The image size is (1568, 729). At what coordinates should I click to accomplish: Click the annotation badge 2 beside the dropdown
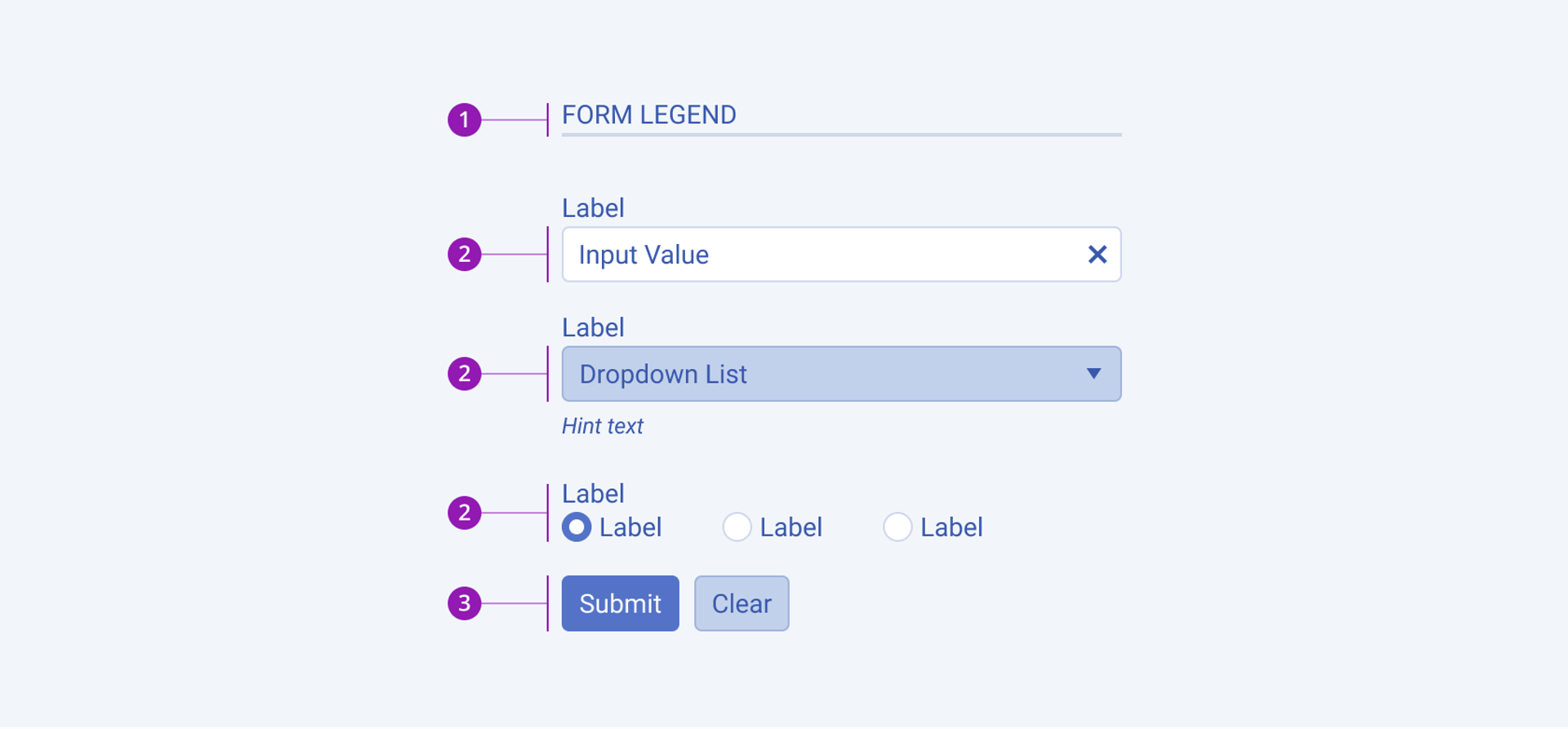(464, 373)
